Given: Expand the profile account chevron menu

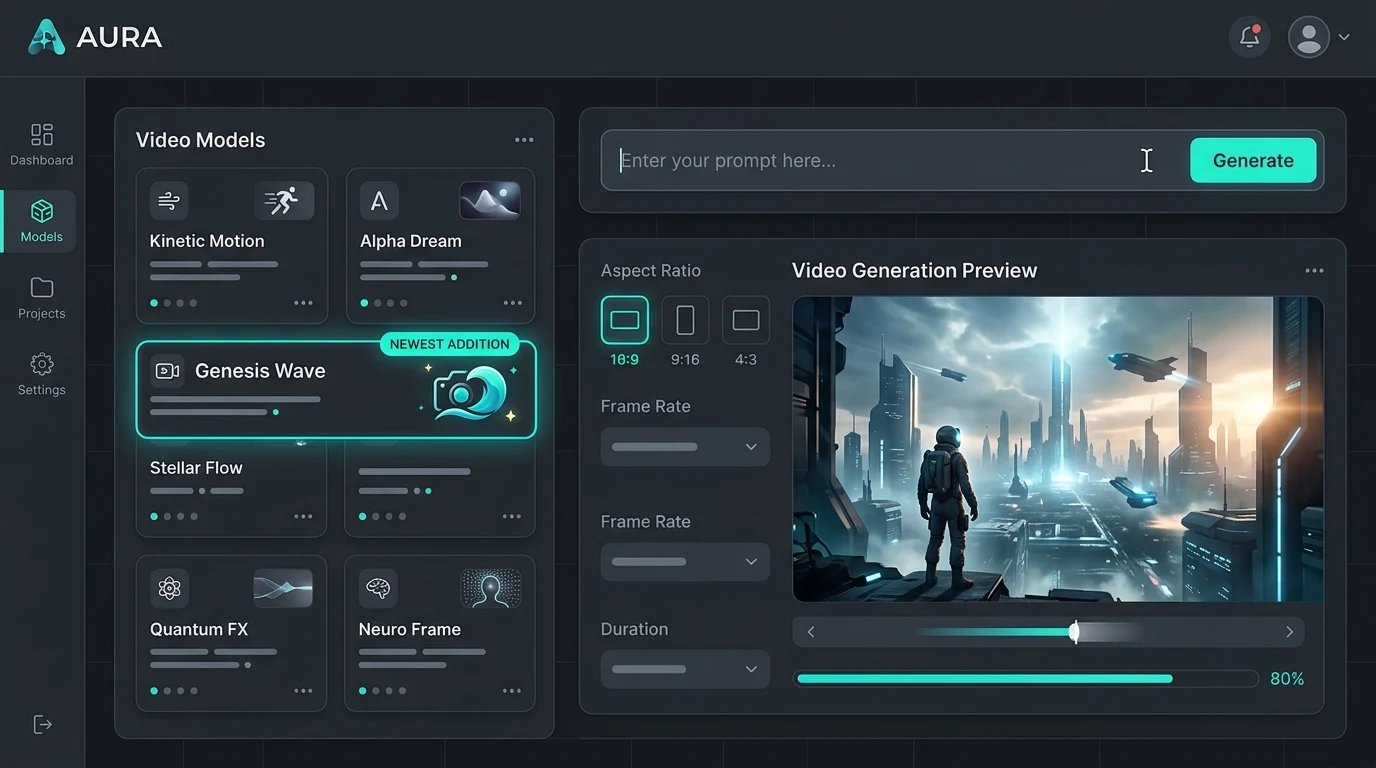Looking at the screenshot, I should (1344, 37).
